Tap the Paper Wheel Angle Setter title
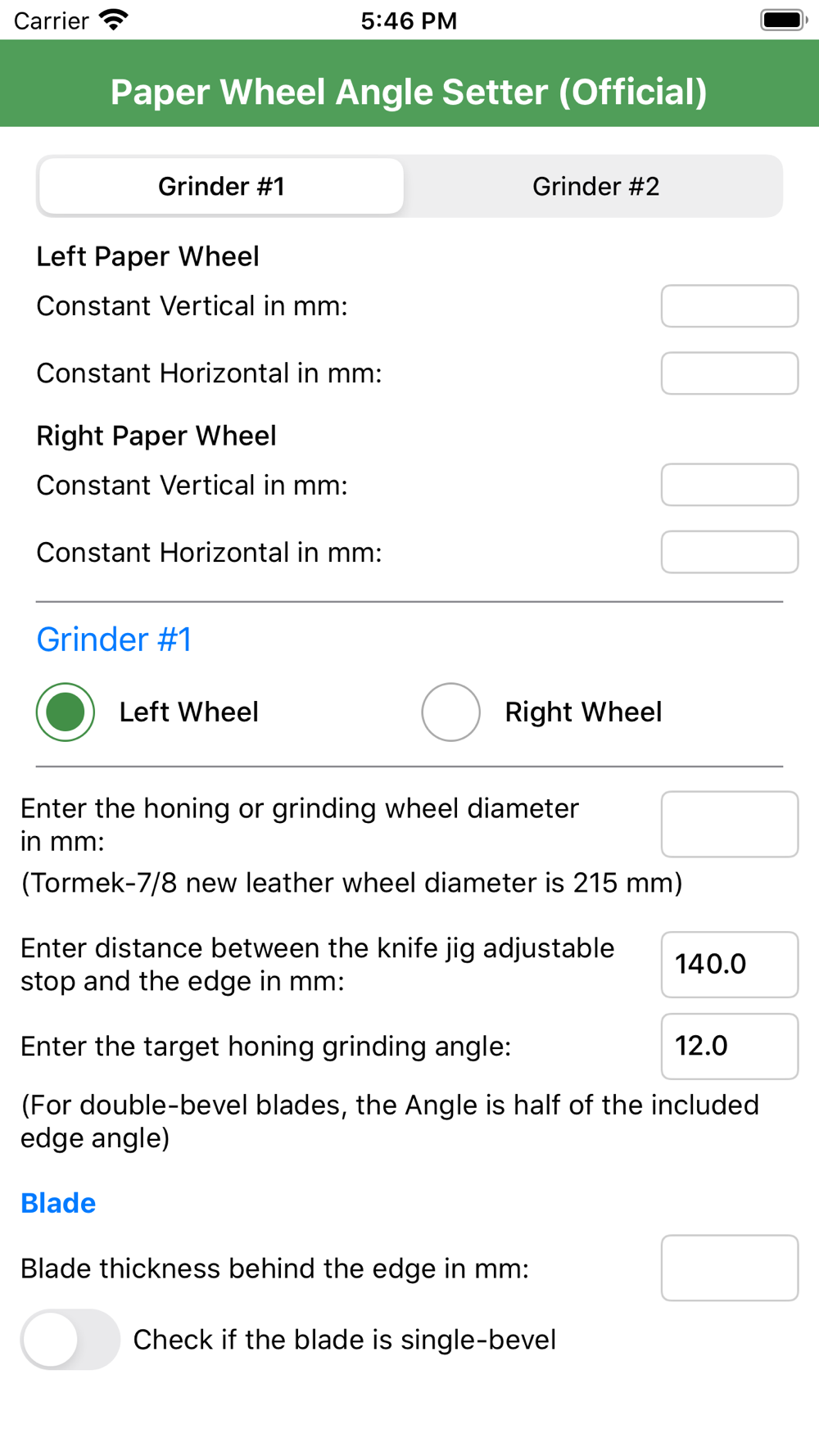The width and height of the screenshot is (819, 1456). 409,92
